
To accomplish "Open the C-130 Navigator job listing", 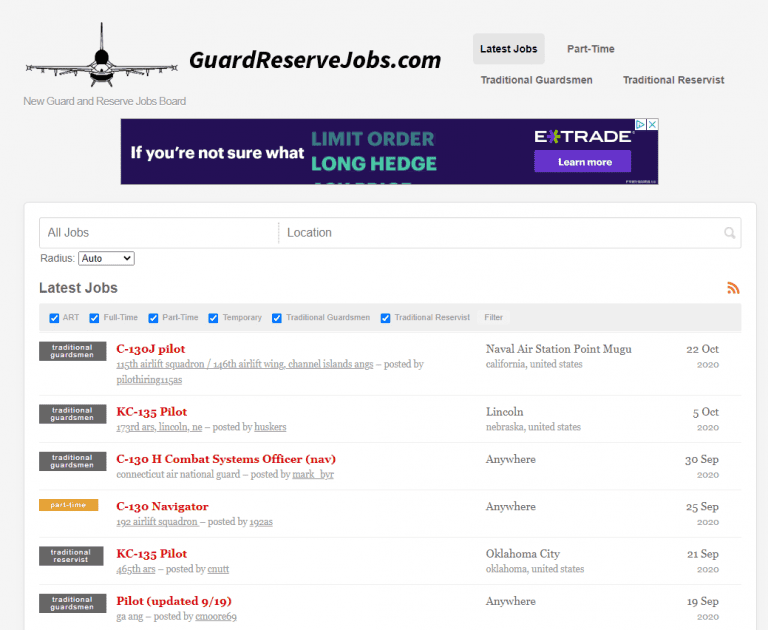I will pyautogui.click(x=162, y=506).
